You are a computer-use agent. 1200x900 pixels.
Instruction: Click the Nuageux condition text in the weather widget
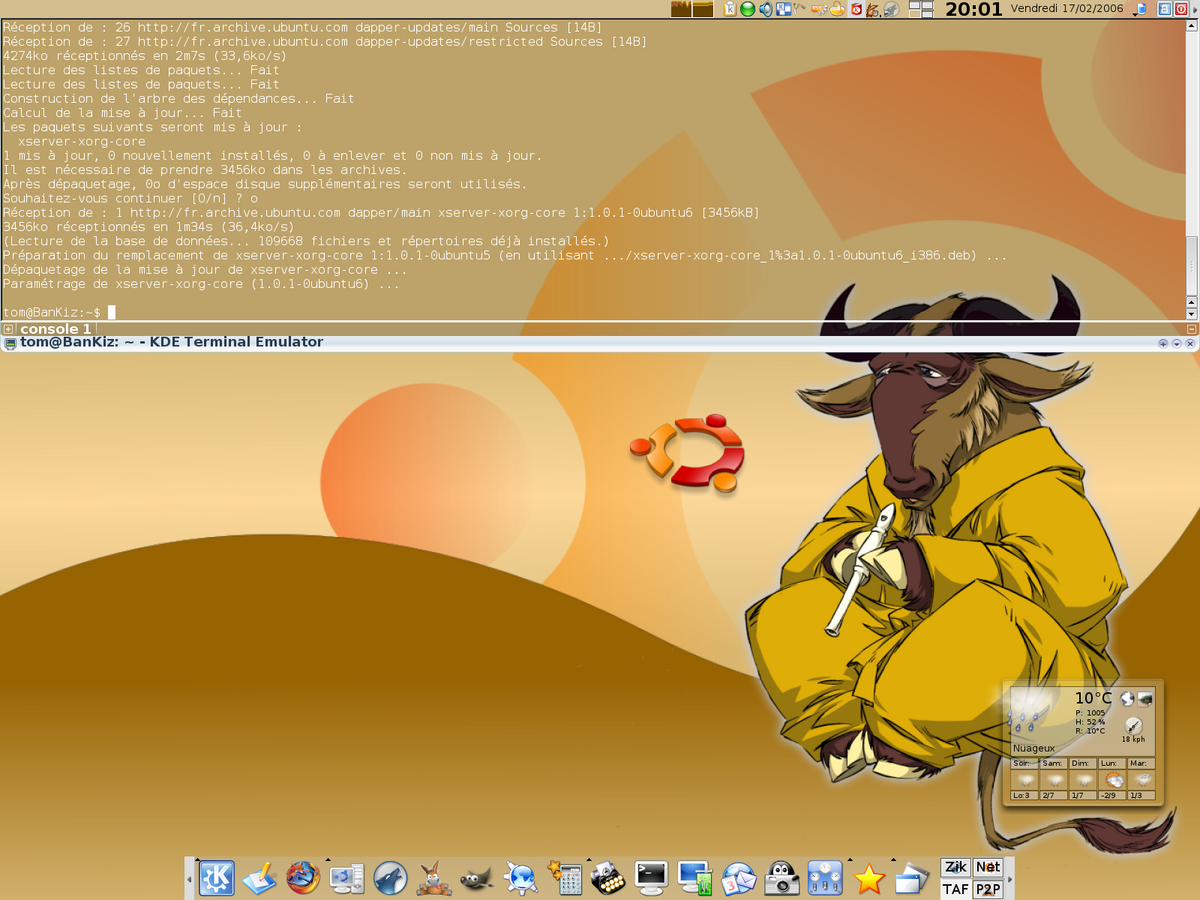point(1034,748)
